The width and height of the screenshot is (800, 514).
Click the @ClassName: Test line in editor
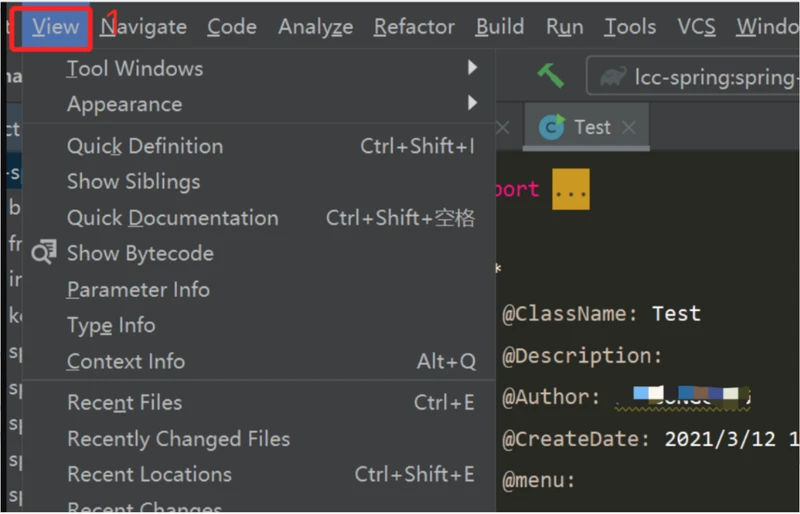click(x=600, y=314)
